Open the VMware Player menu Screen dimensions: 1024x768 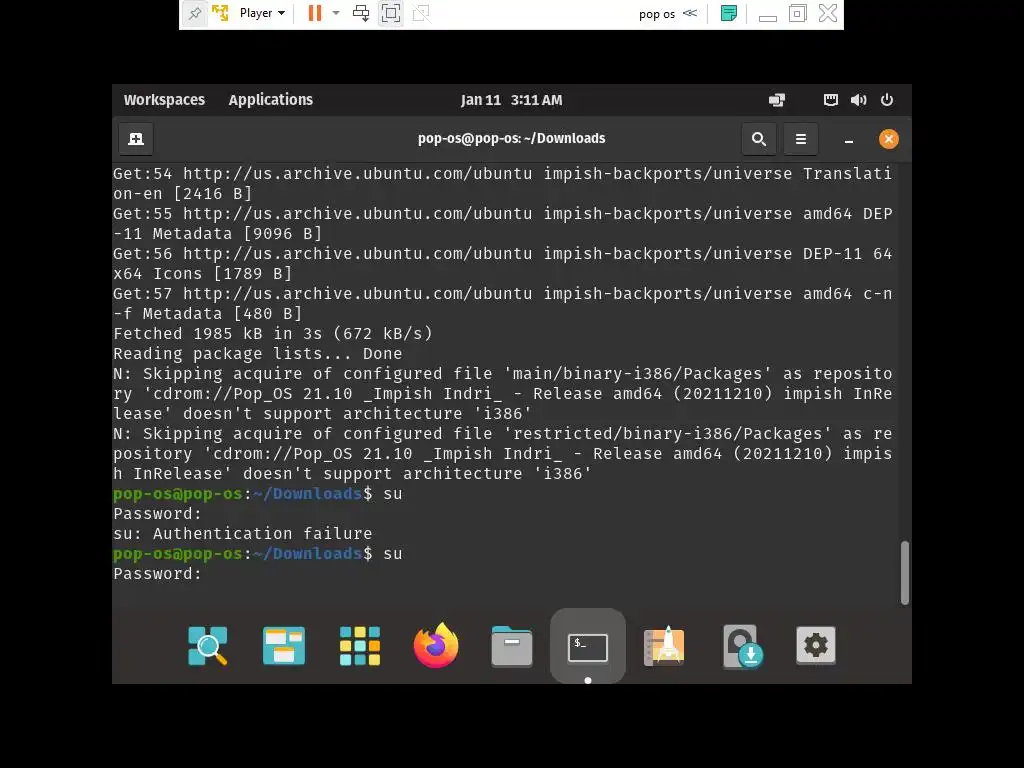(263, 13)
